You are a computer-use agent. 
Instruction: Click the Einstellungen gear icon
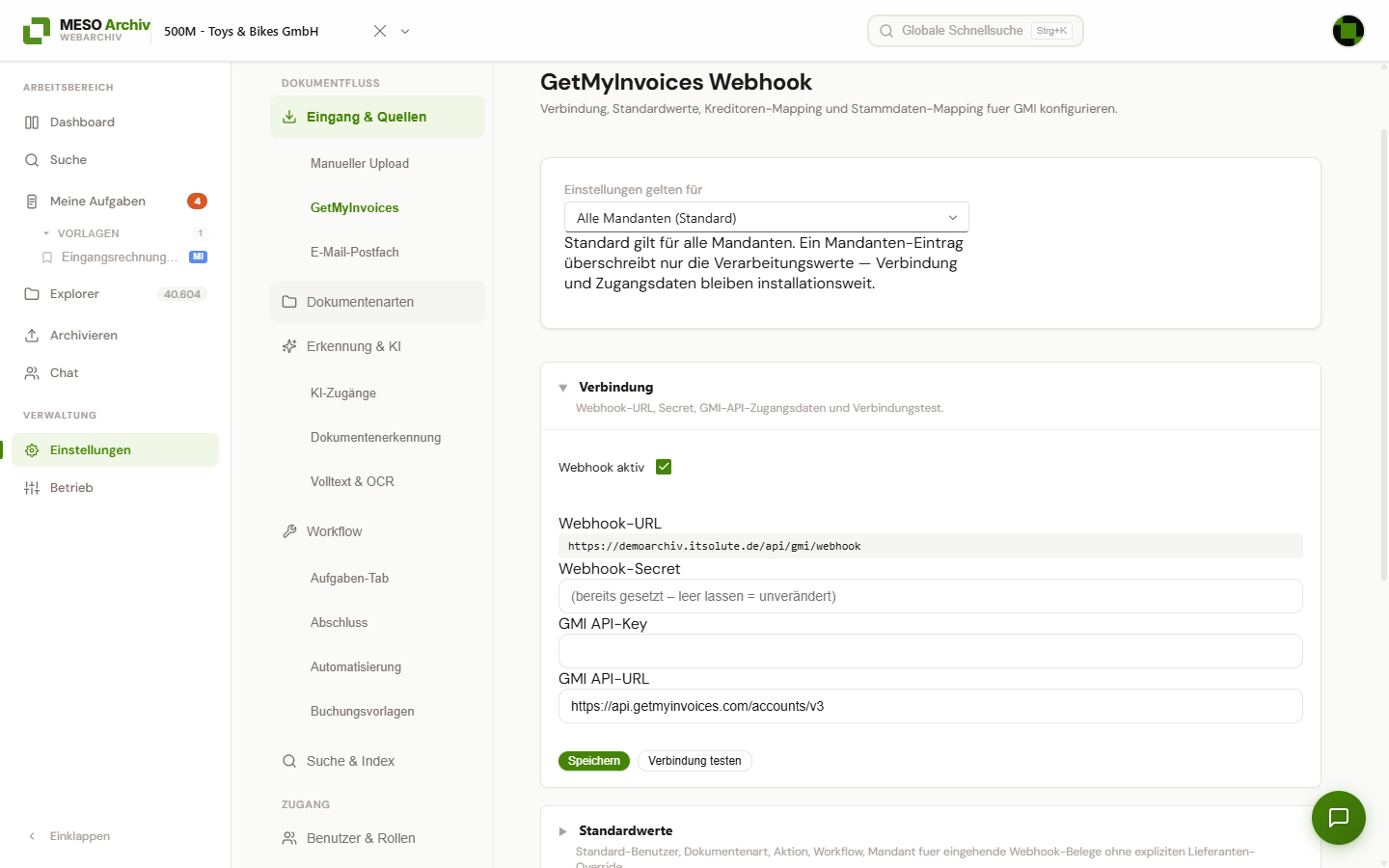(32, 450)
